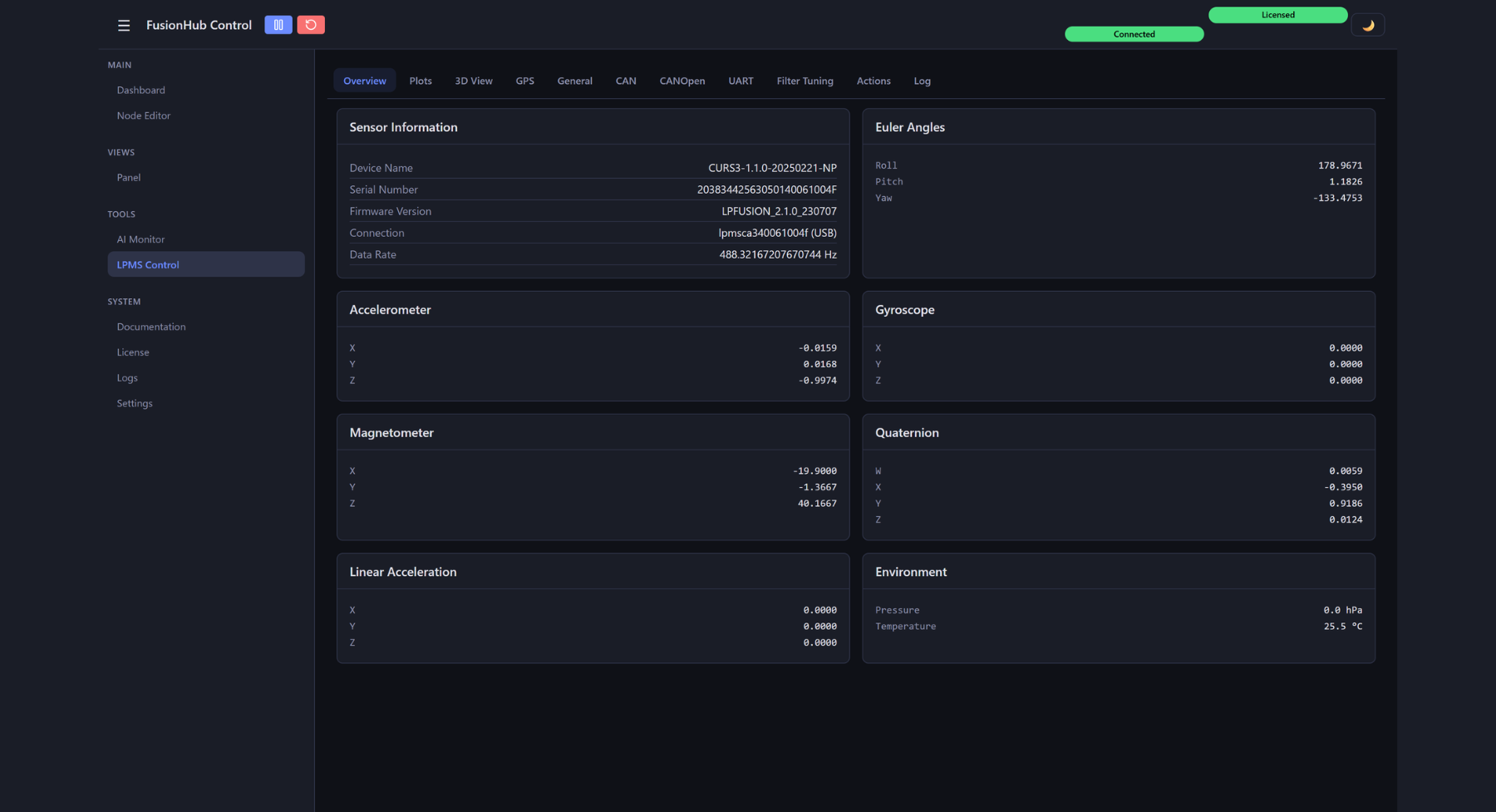Click the Connected status badge

point(1134,34)
